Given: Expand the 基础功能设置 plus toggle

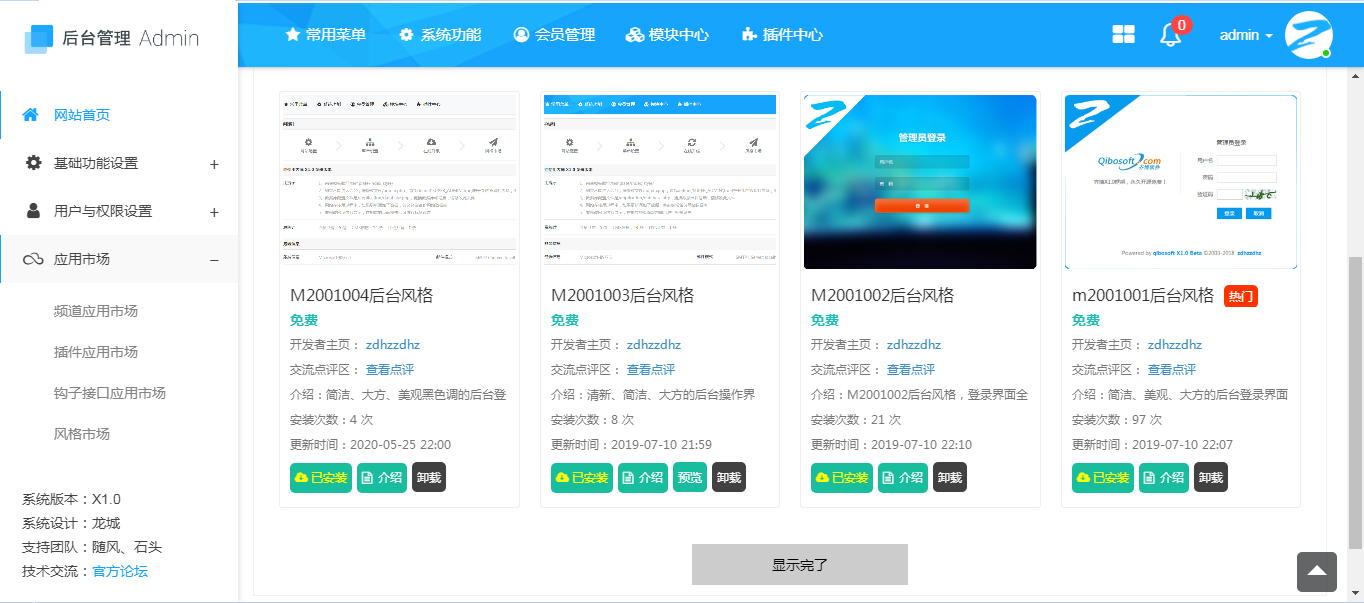Looking at the screenshot, I should click(x=214, y=164).
